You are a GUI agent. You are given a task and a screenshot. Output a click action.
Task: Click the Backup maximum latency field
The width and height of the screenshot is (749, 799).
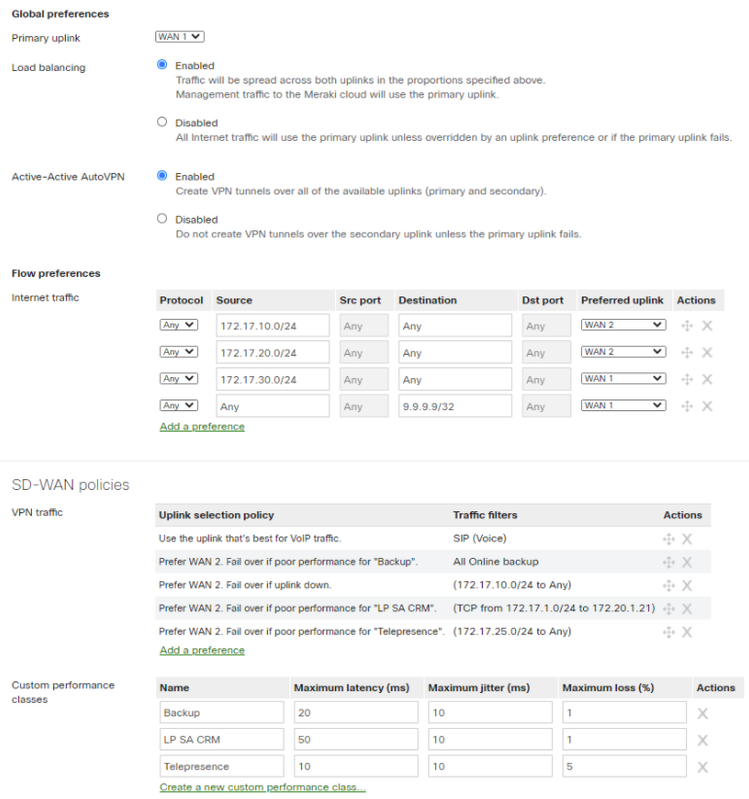click(x=355, y=713)
